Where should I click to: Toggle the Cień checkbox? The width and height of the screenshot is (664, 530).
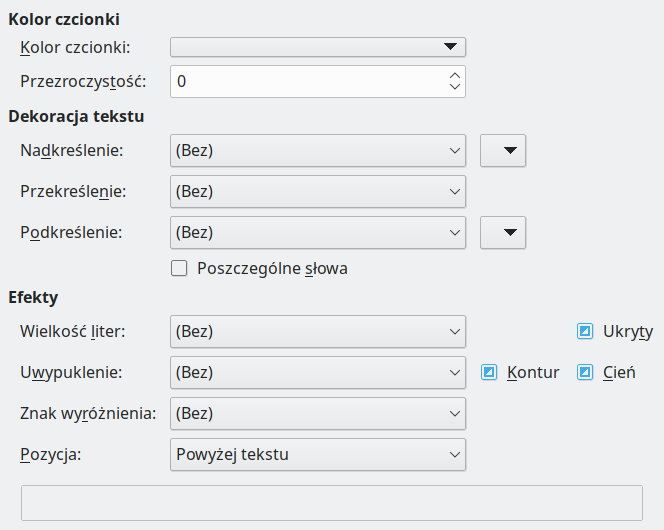pos(586,372)
